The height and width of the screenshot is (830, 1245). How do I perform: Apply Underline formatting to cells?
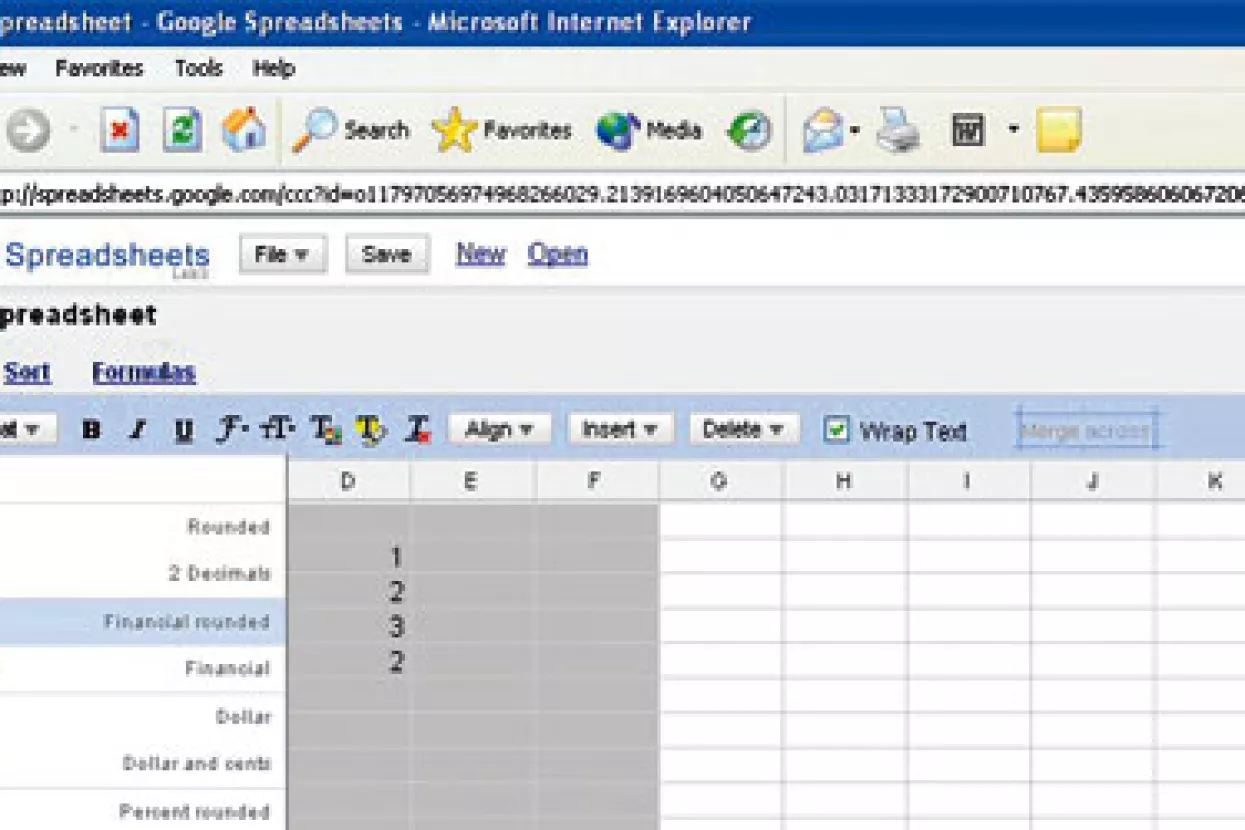pos(183,430)
